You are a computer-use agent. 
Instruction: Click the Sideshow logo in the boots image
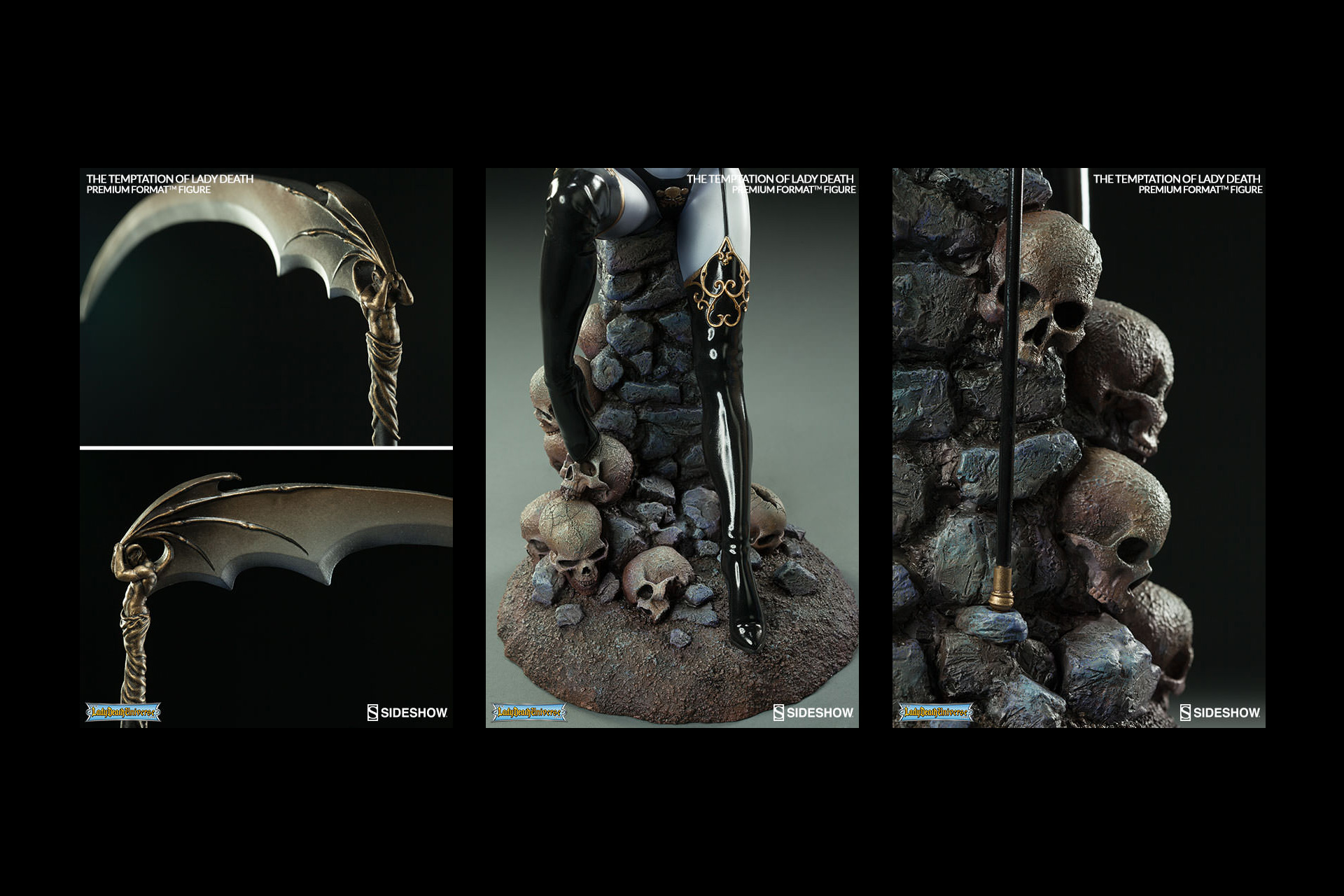click(x=813, y=713)
